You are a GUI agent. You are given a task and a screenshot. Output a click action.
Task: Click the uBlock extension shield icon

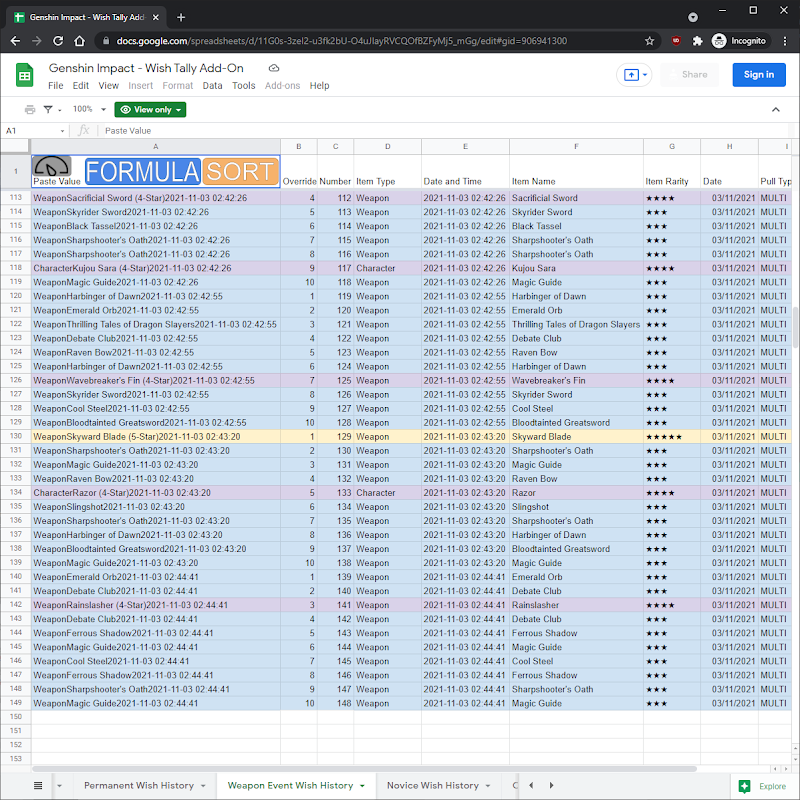tap(676, 41)
